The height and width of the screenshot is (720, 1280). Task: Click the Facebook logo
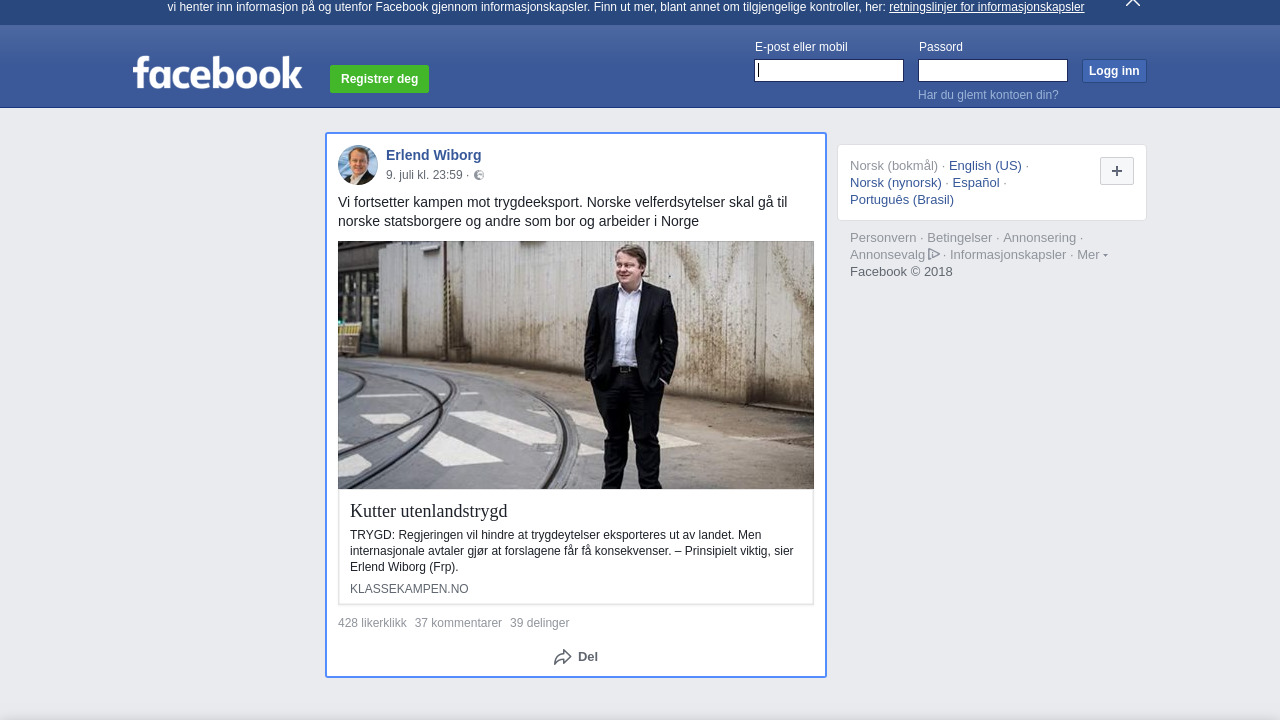[217, 73]
